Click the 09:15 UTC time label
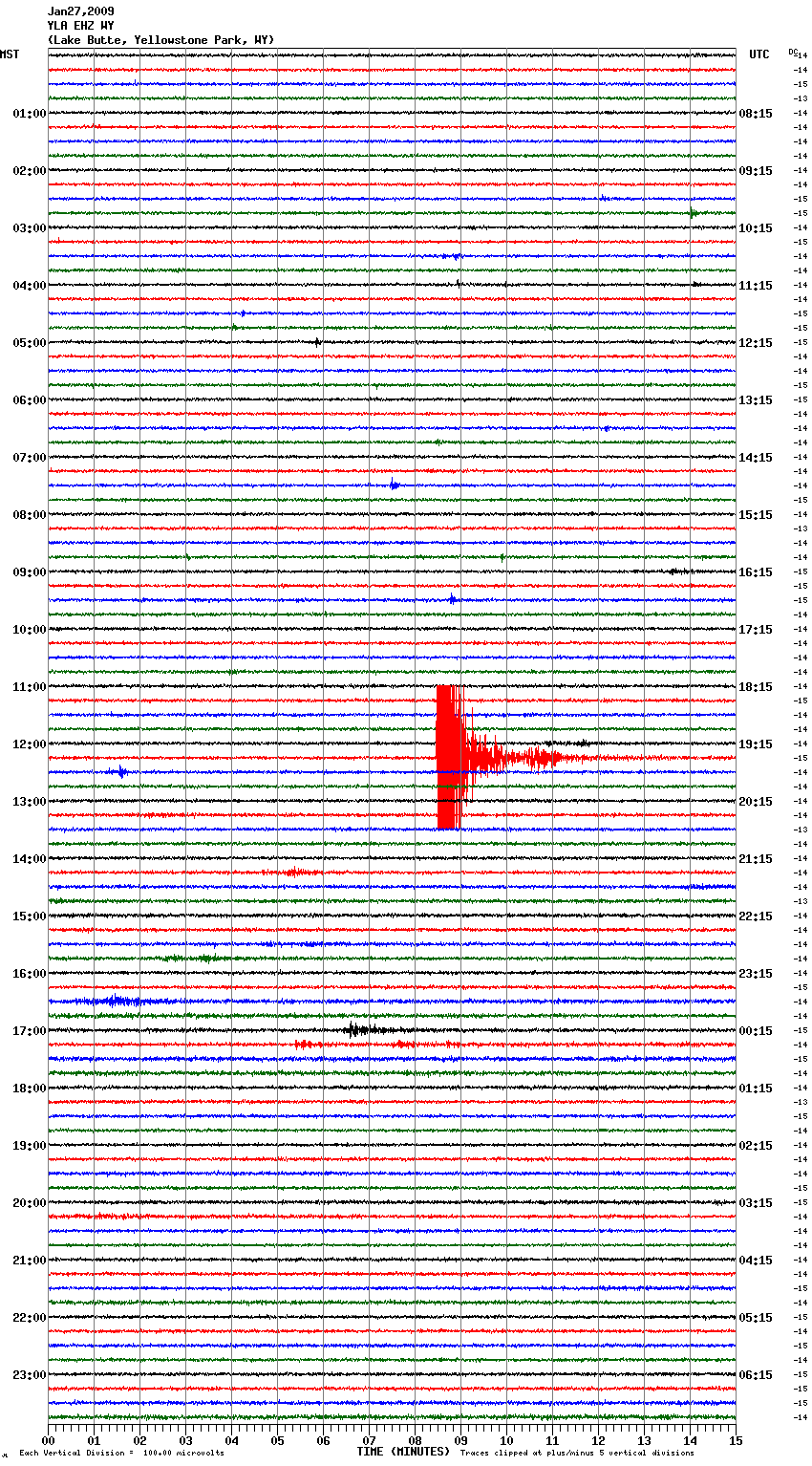 coord(756,171)
